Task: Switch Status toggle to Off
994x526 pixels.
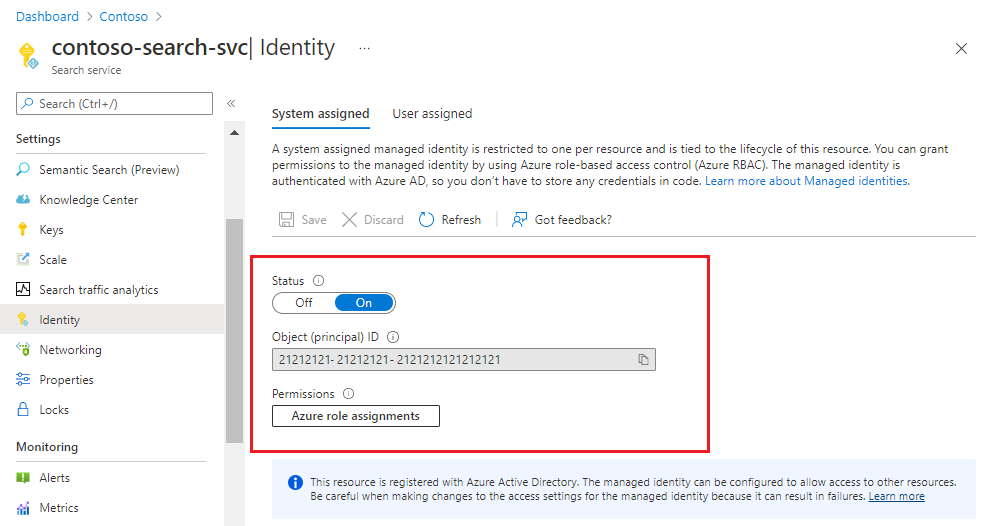Action: pyautogui.click(x=304, y=303)
